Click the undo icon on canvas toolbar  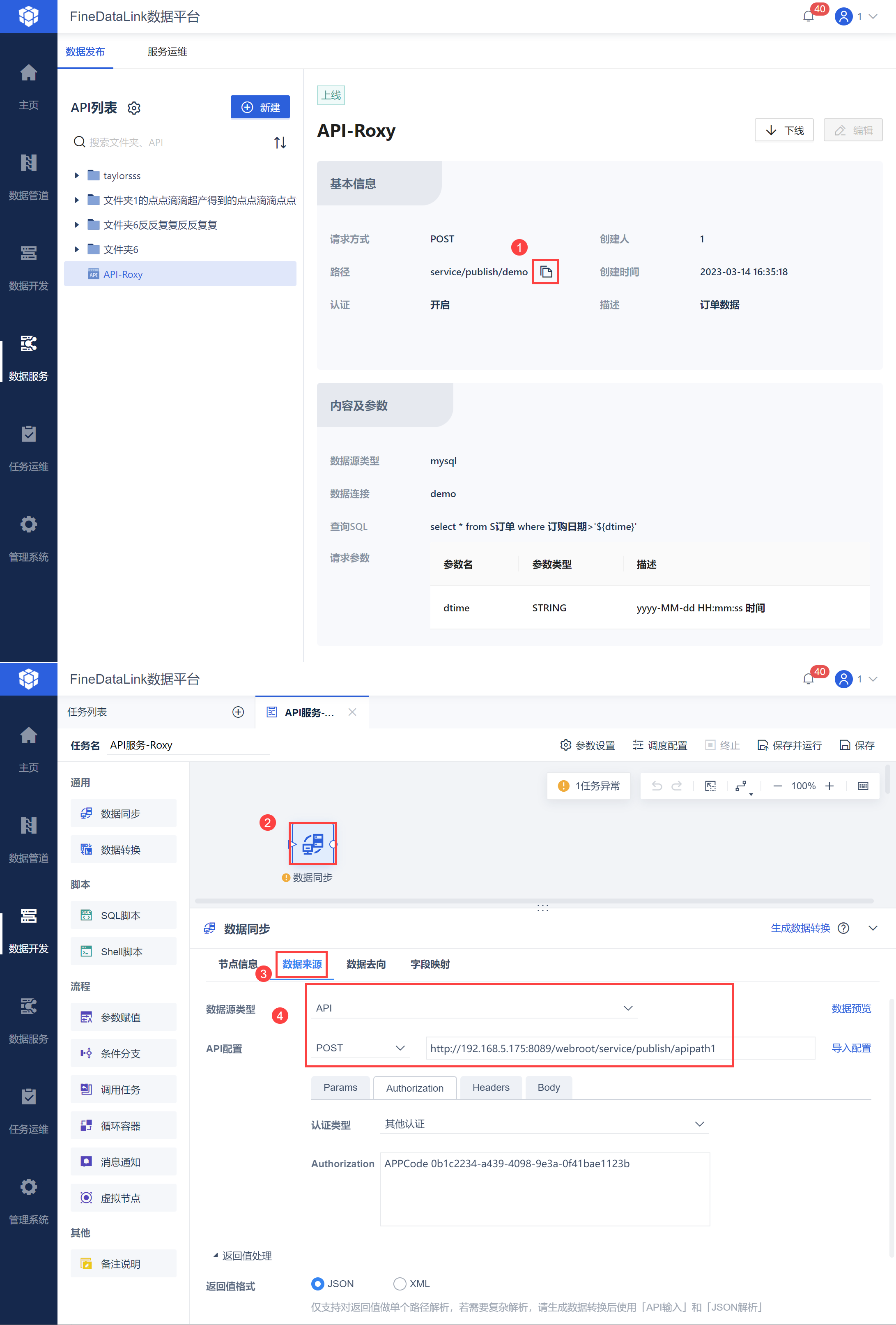tap(657, 786)
